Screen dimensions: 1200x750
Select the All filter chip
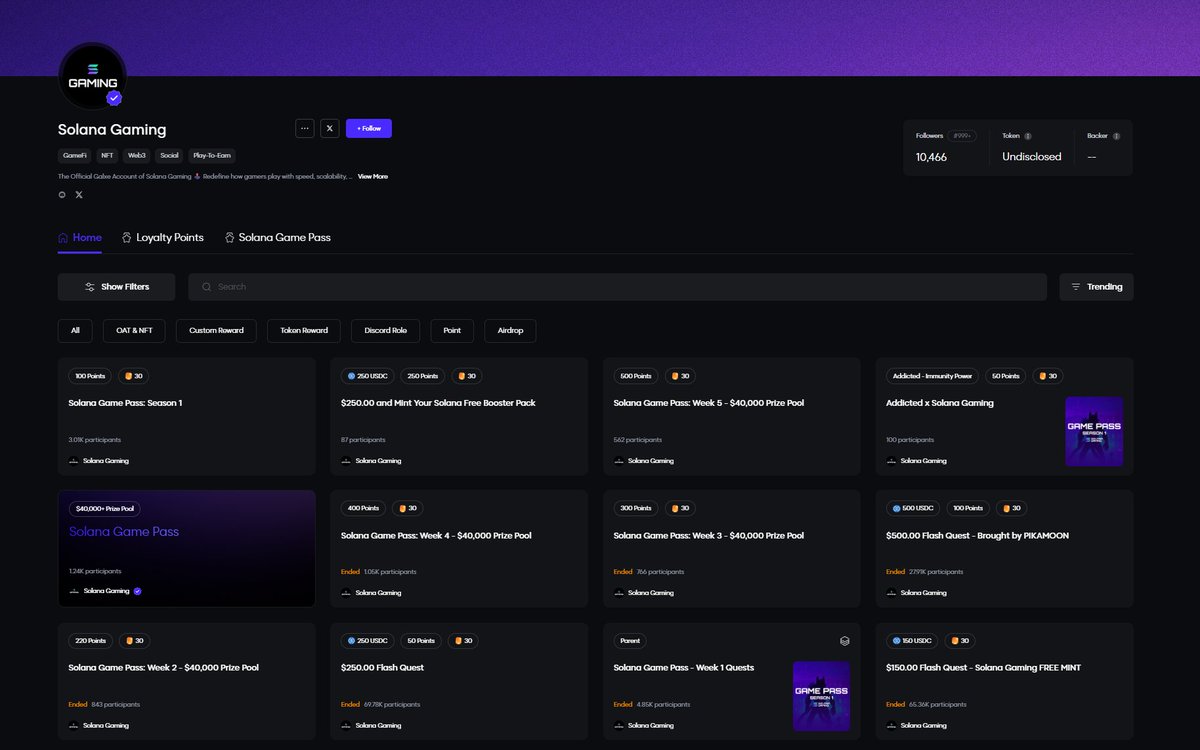(x=75, y=330)
